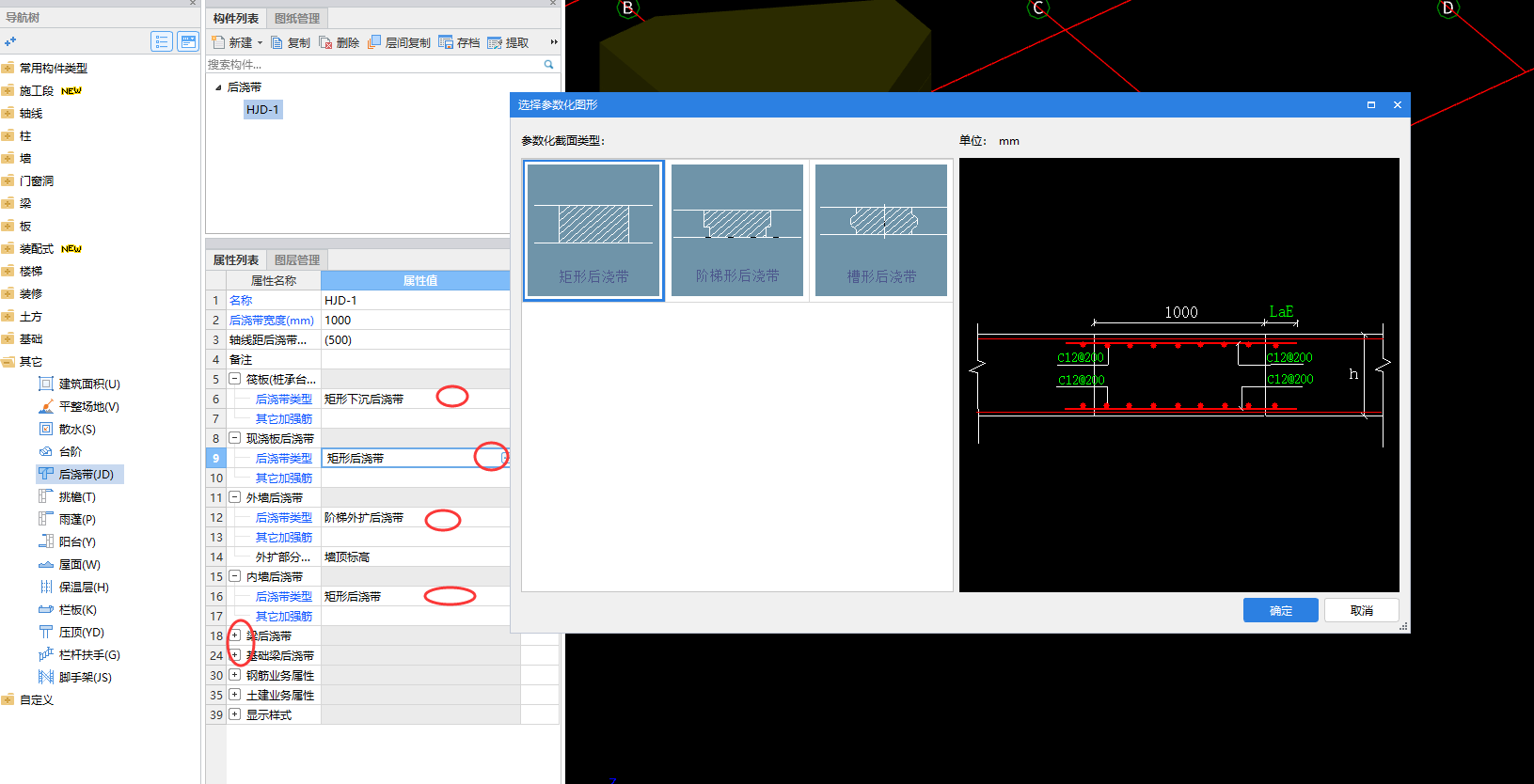Image resolution: width=1534 pixels, height=784 pixels.
Task: Select 建筑面积(U) in the navigation tree
Action: tap(80, 384)
